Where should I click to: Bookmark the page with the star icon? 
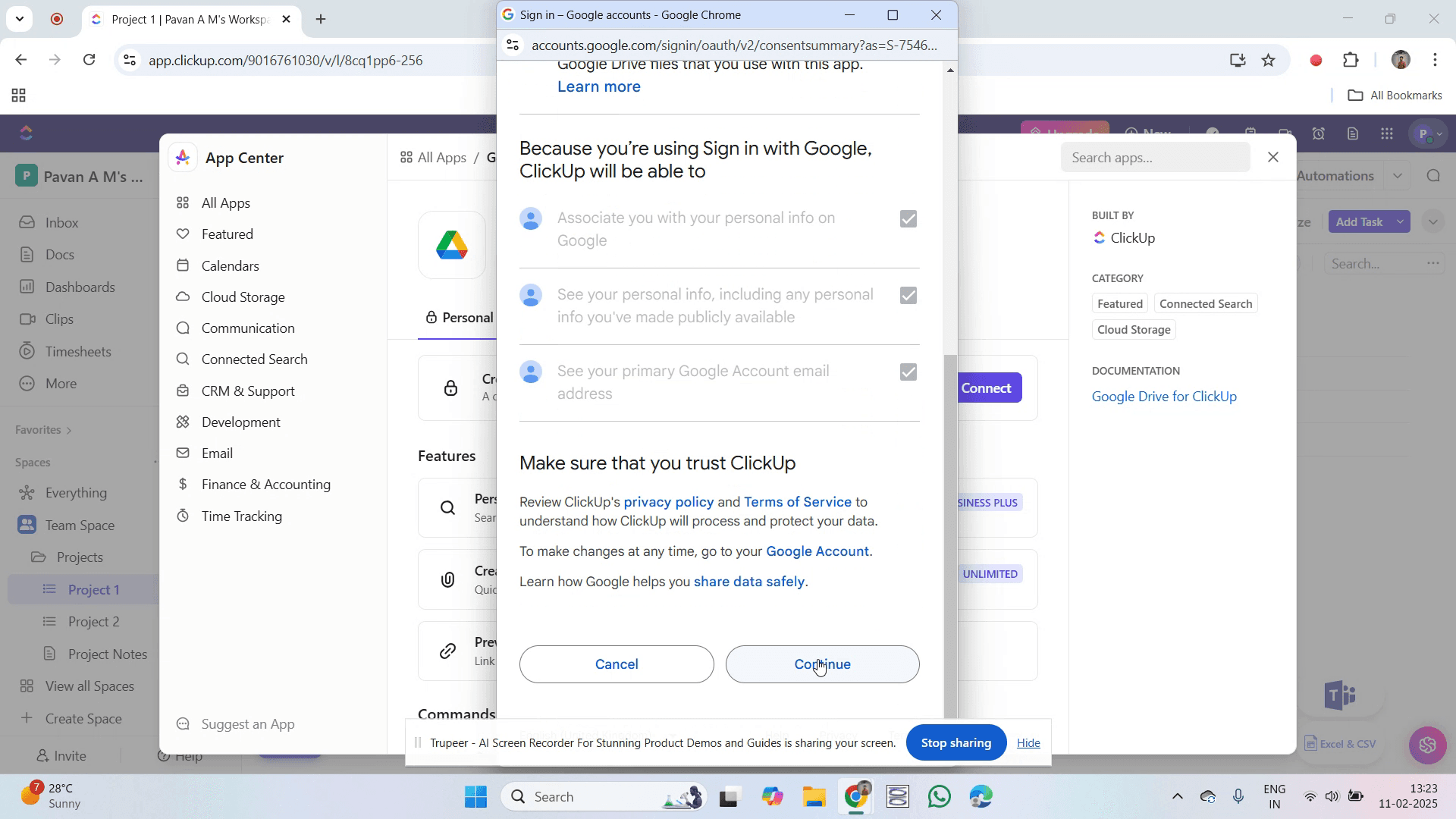click(x=1269, y=61)
